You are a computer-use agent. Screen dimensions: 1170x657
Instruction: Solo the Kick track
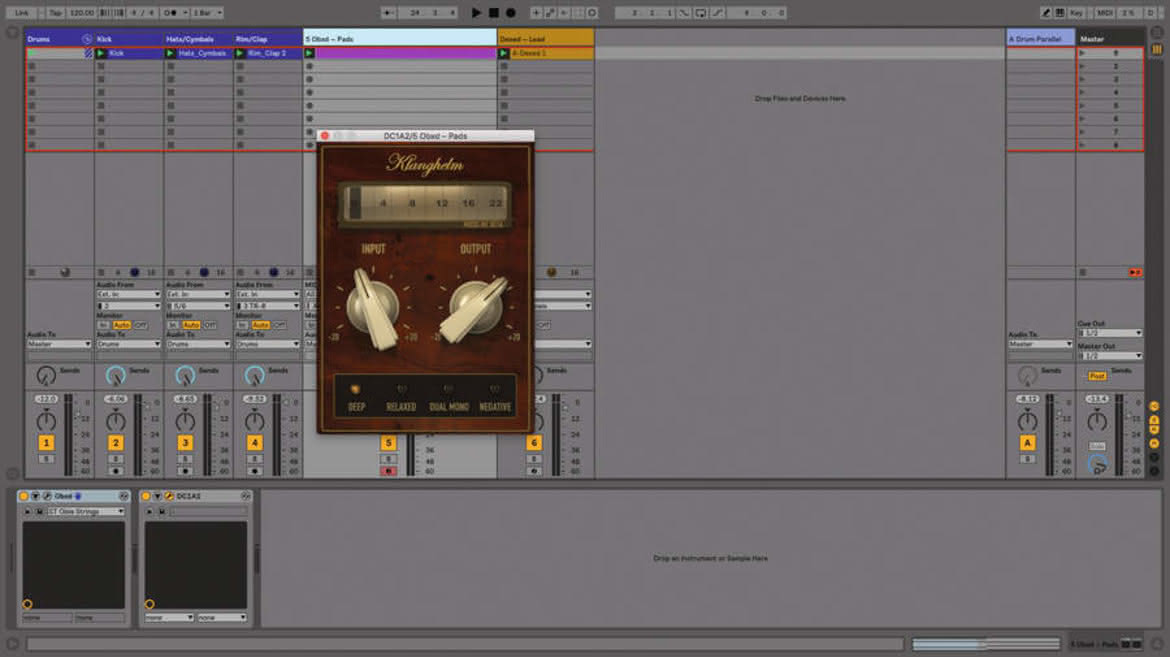116,459
